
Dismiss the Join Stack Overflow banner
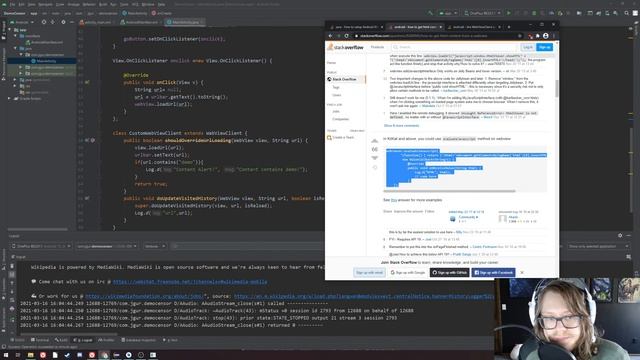522,272
